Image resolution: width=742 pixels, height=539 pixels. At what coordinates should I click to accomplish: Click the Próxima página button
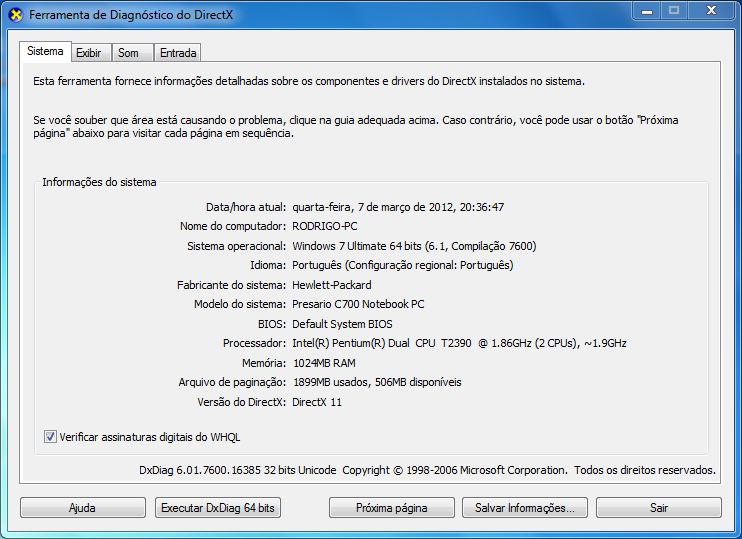392,508
